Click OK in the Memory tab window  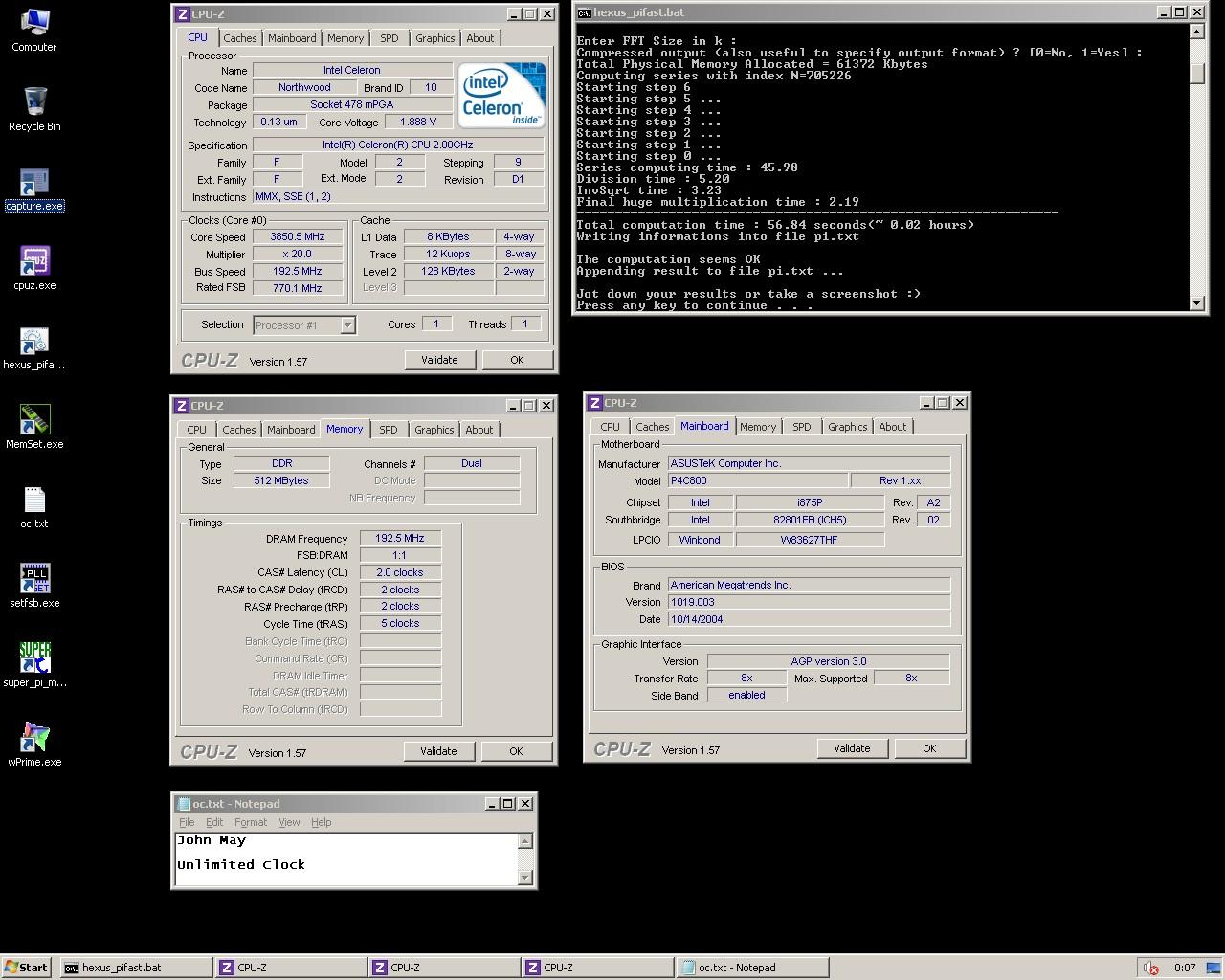[x=516, y=751]
